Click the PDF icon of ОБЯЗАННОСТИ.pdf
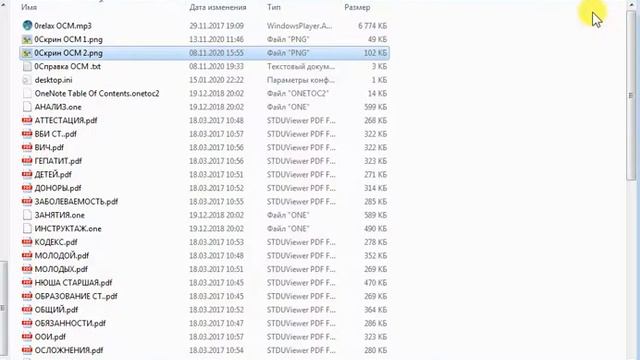Screen dimensions: 640x360 27,323
